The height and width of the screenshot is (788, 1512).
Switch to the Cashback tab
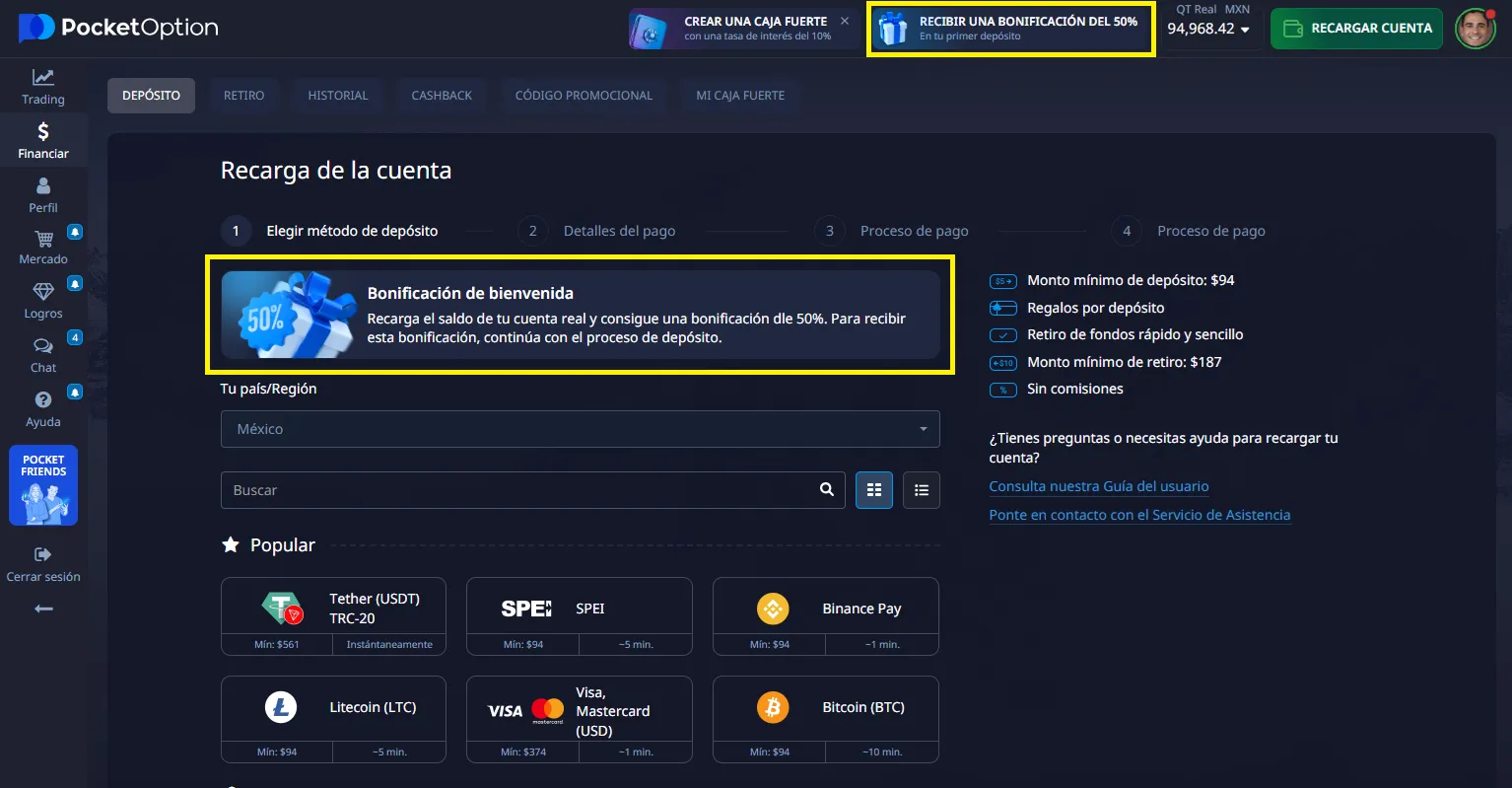pos(442,96)
